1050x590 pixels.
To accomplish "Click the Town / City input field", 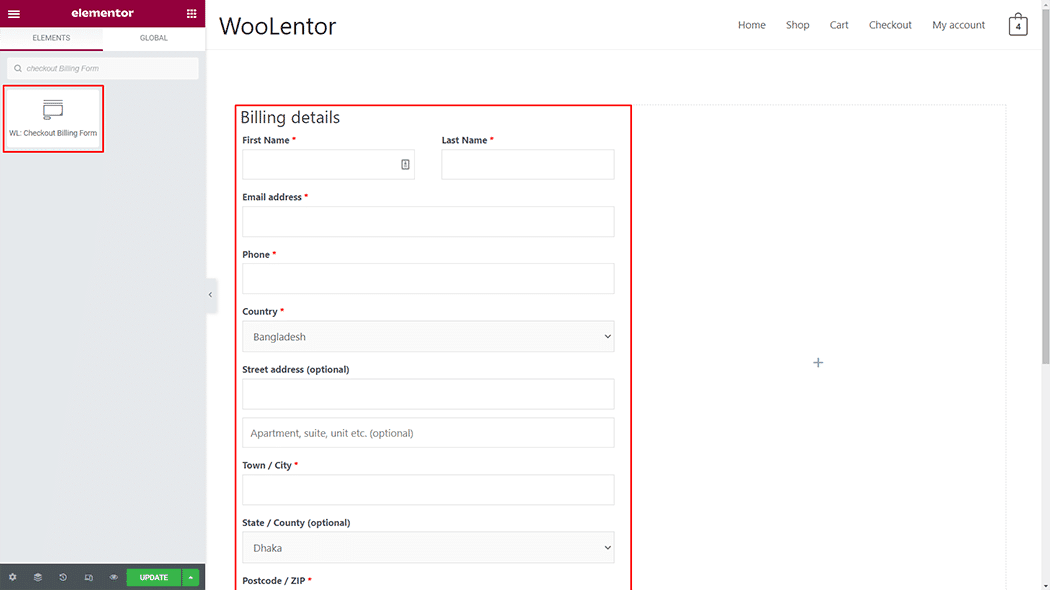I will click(x=428, y=490).
